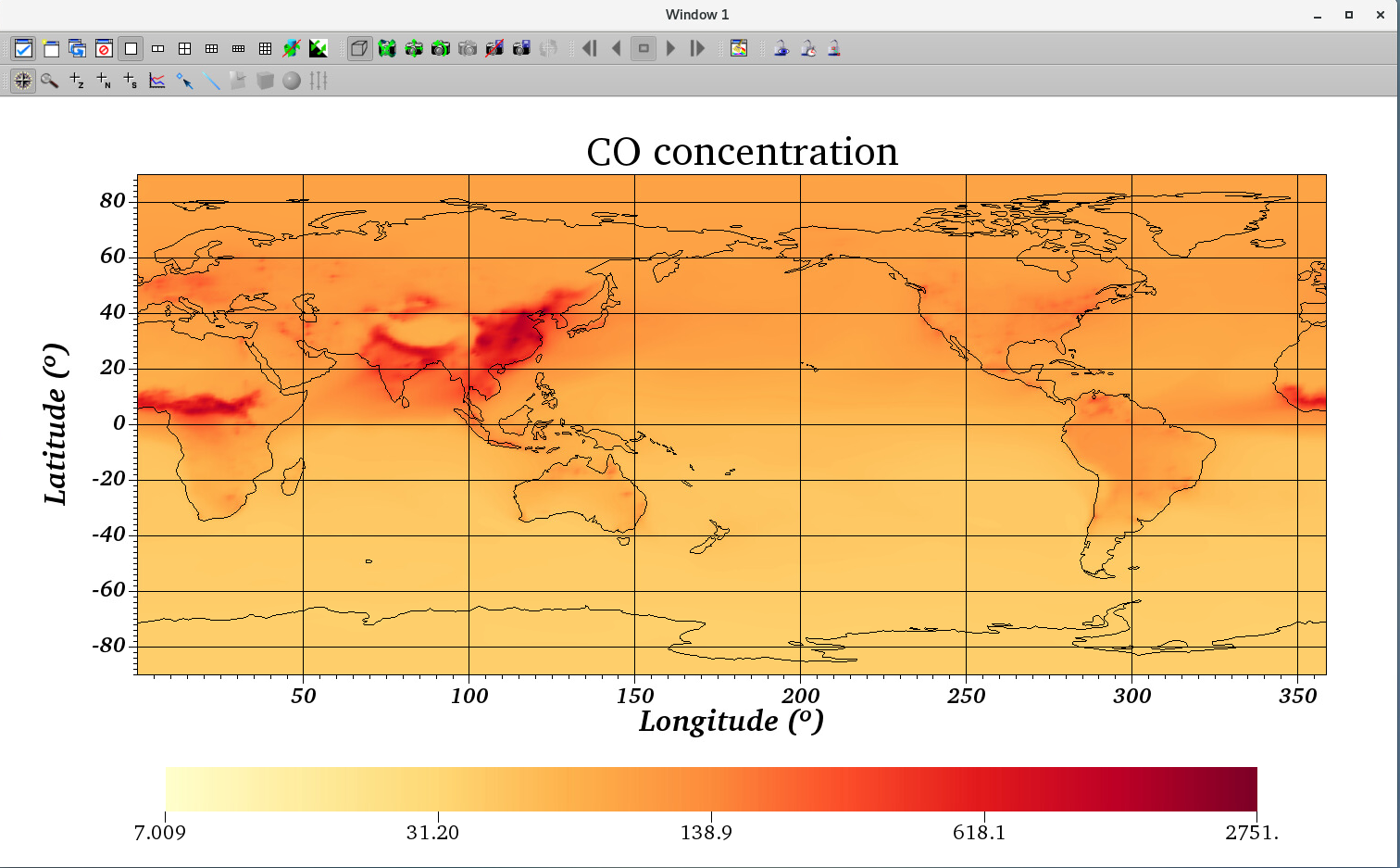This screenshot has width=1400, height=868.
Task: Toggle lock time padlock with clock
Action: 808,48
